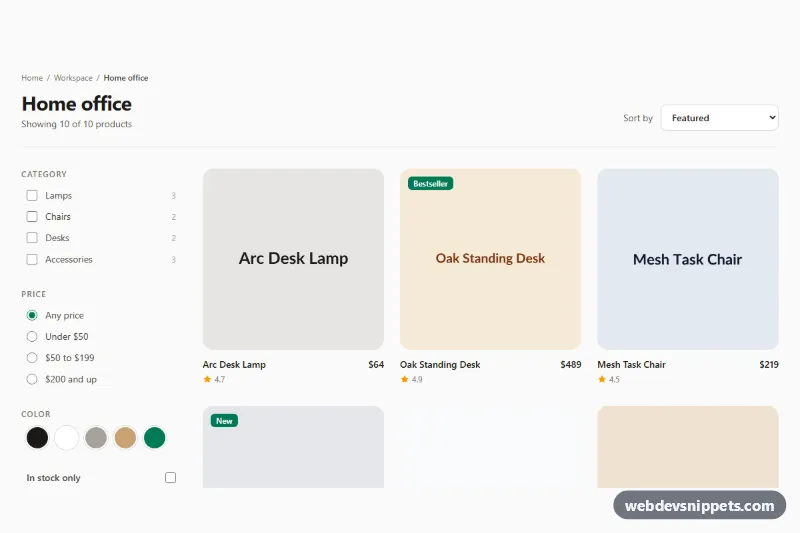
Task: Check the Accessories category checkbox
Action: coord(32,259)
